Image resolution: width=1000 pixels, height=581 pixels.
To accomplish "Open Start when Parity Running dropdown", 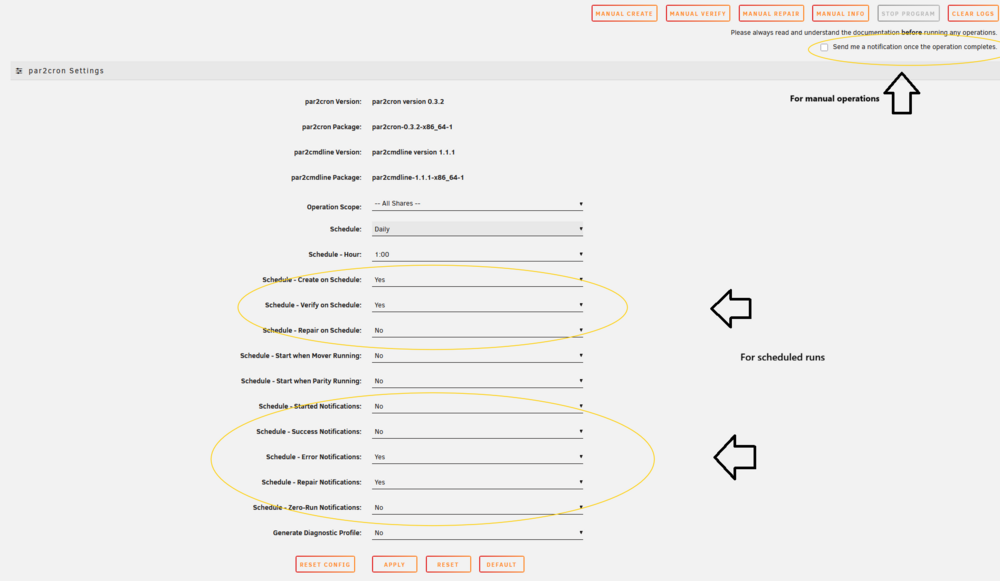I will (x=477, y=381).
